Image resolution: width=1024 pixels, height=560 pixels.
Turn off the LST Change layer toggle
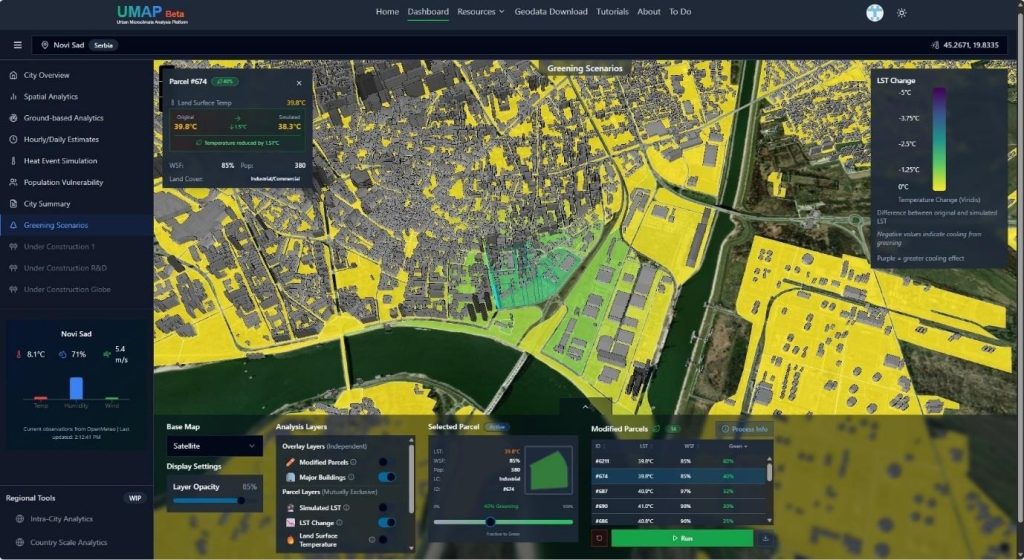click(387, 523)
